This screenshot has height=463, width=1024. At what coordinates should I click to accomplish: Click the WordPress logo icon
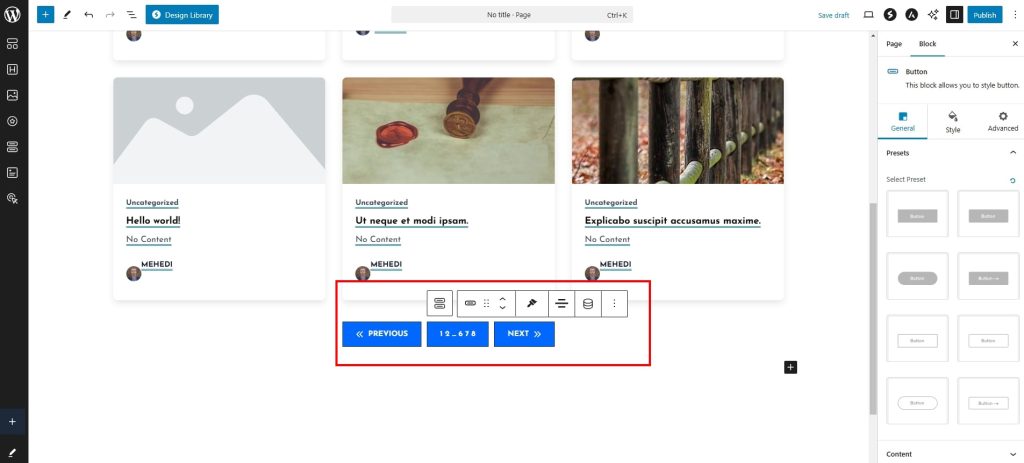13,15
